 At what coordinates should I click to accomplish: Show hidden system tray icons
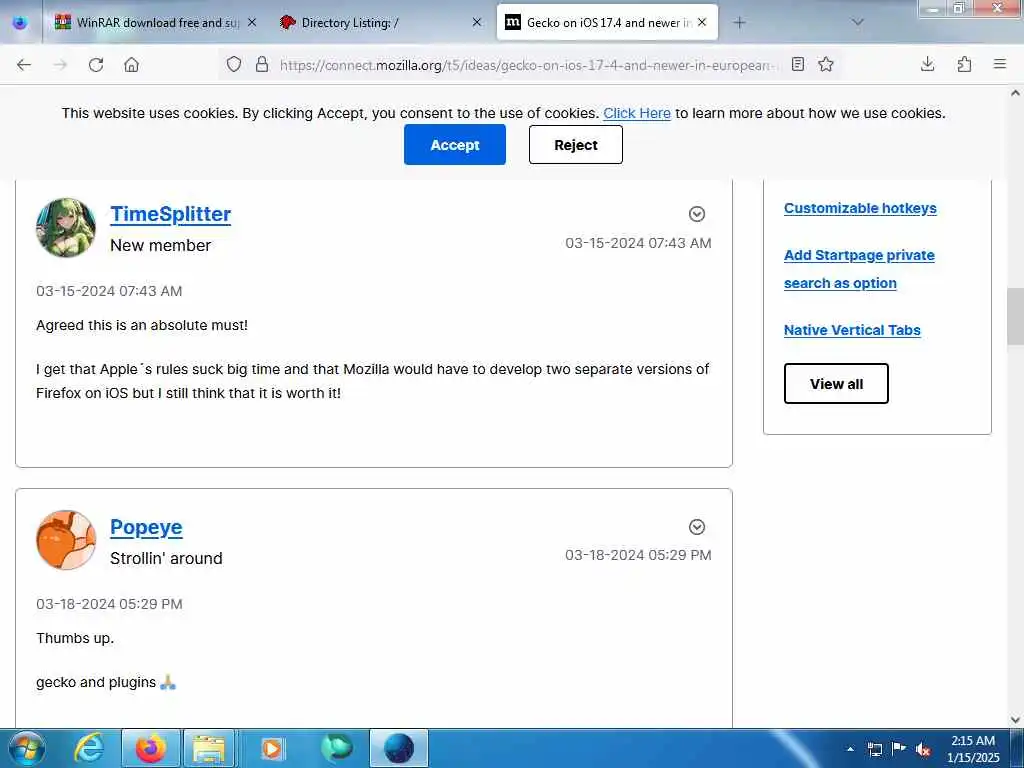point(850,749)
